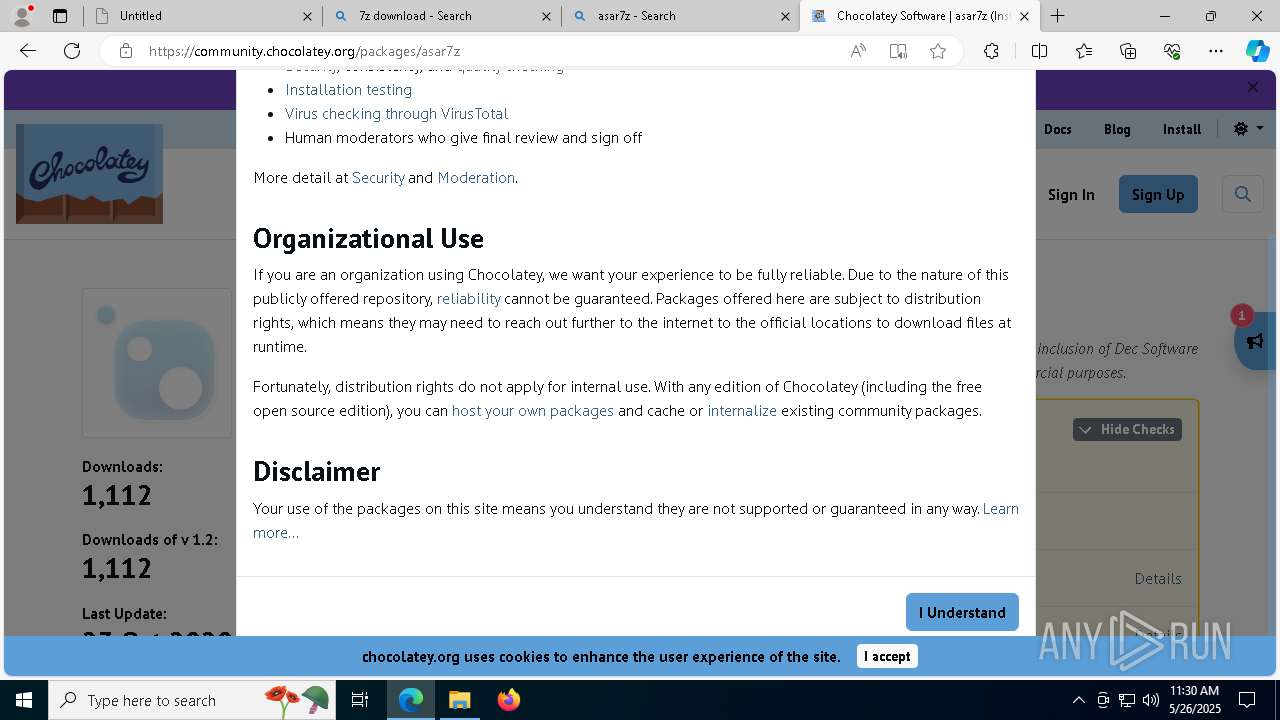Screen dimensions: 1280x720
Task: Open the notification center icon
Action: [x=1247, y=700]
